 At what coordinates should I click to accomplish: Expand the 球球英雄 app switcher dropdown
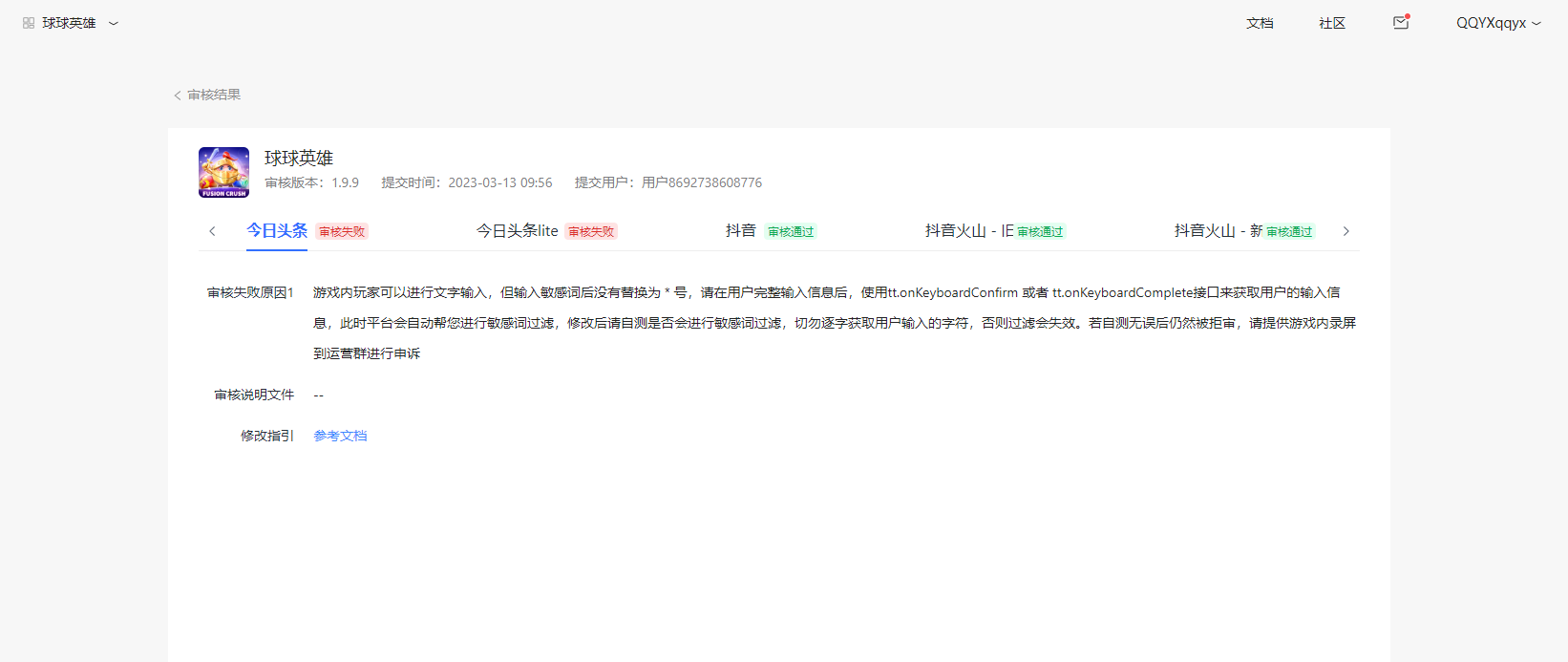click(x=114, y=23)
